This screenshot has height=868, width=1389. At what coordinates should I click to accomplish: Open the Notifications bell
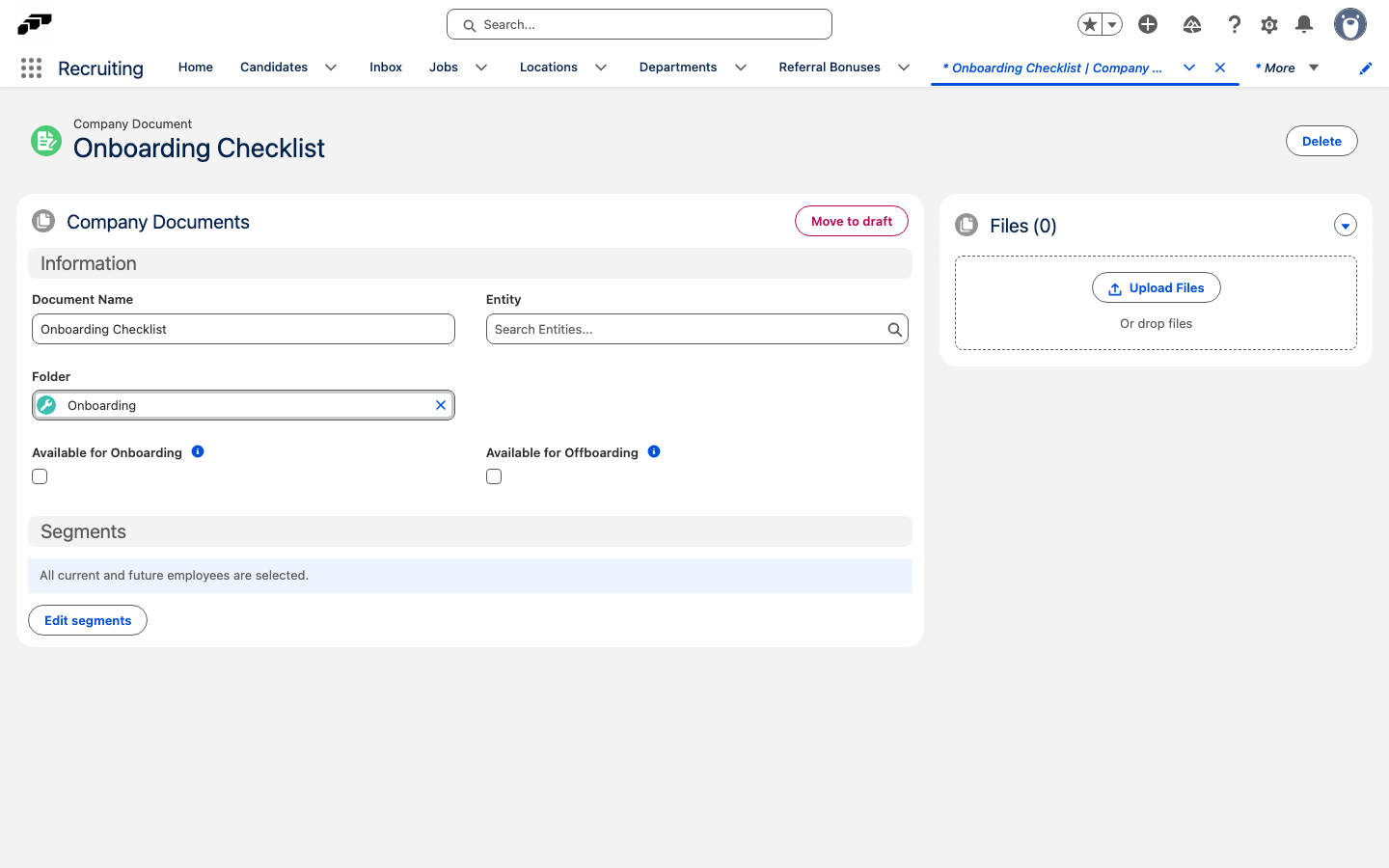[x=1304, y=24]
